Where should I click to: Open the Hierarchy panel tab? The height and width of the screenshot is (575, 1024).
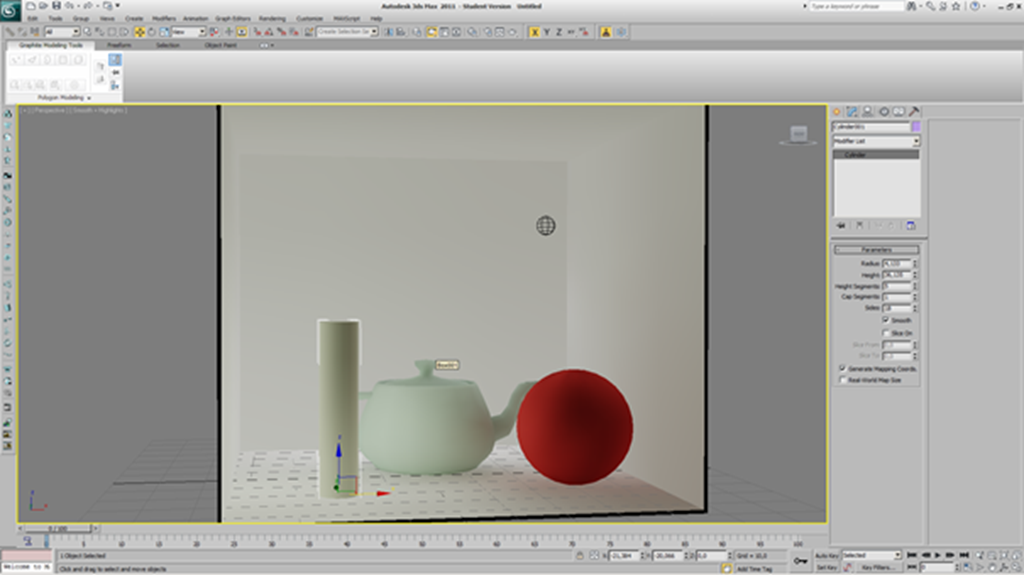point(867,112)
